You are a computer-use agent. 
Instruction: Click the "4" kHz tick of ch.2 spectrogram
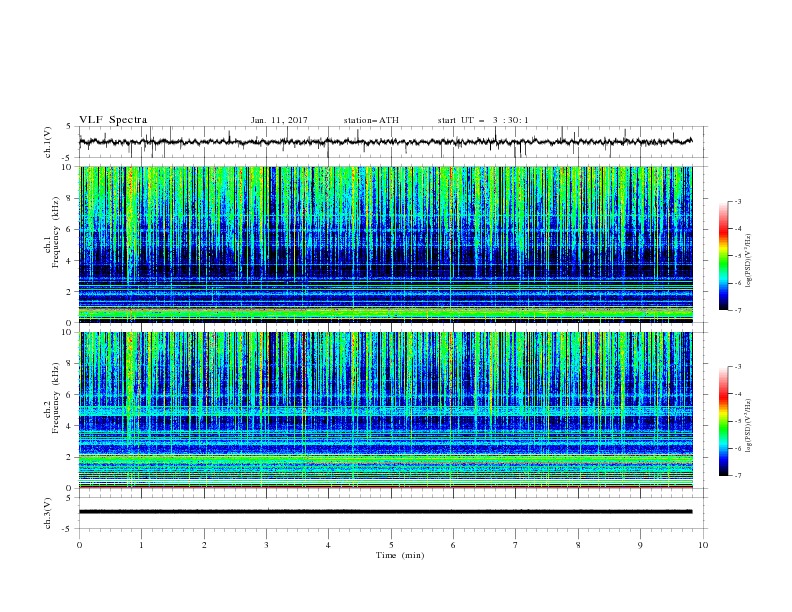(70, 426)
